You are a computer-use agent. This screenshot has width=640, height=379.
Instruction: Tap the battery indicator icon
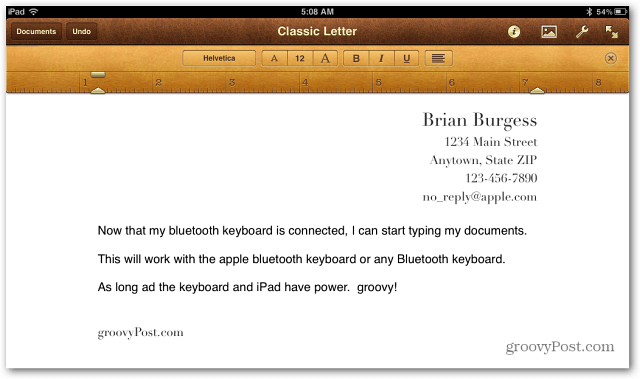(x=620, y=12)
